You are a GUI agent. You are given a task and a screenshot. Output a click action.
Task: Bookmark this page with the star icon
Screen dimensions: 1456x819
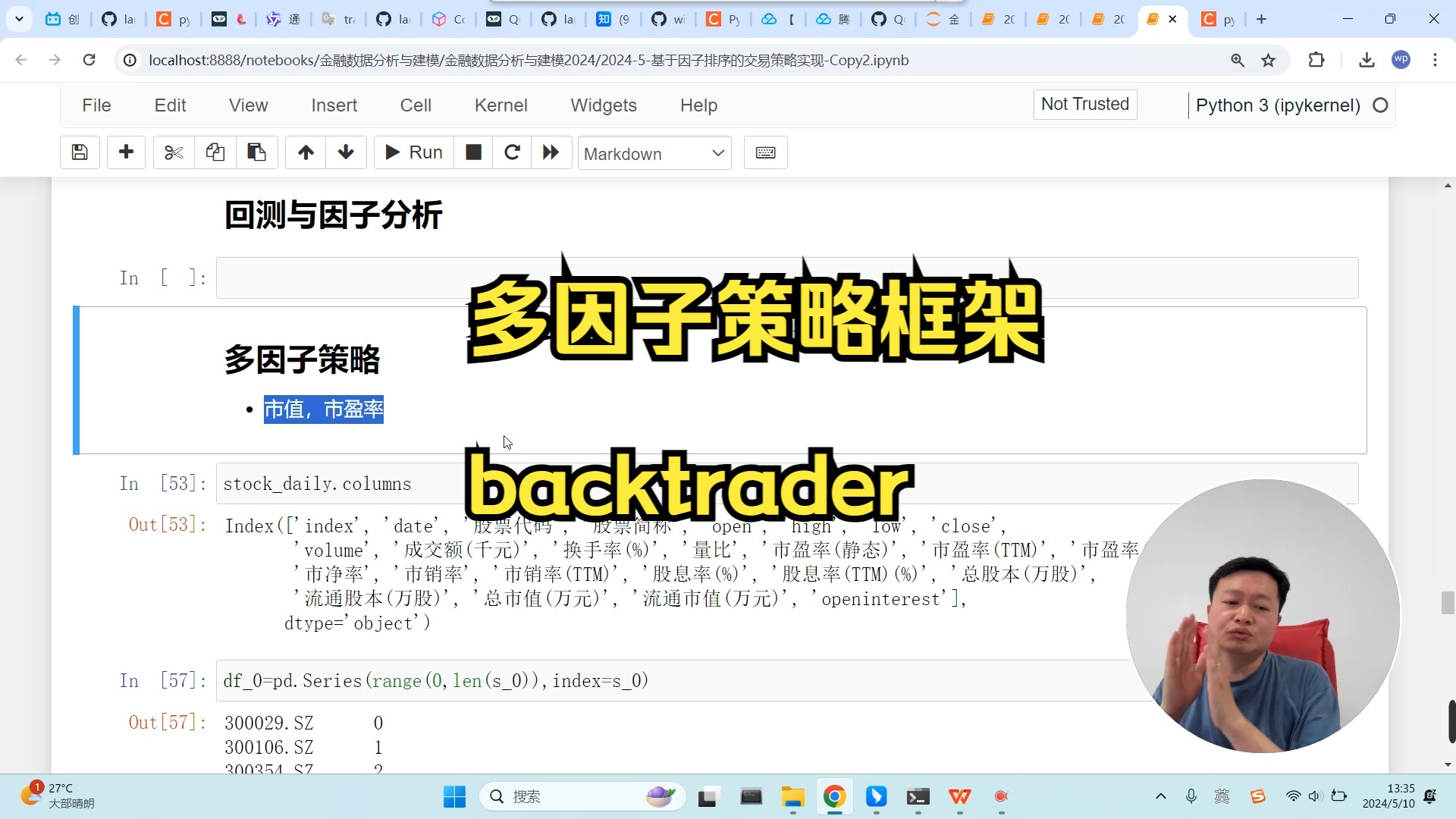[1268, 60]
